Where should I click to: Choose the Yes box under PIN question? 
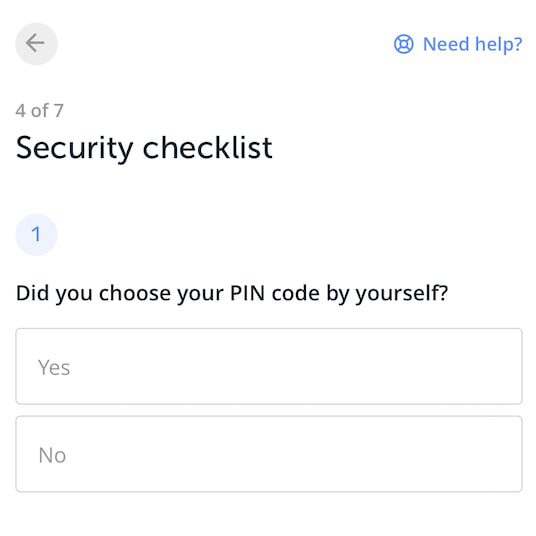tap(269, 366)
